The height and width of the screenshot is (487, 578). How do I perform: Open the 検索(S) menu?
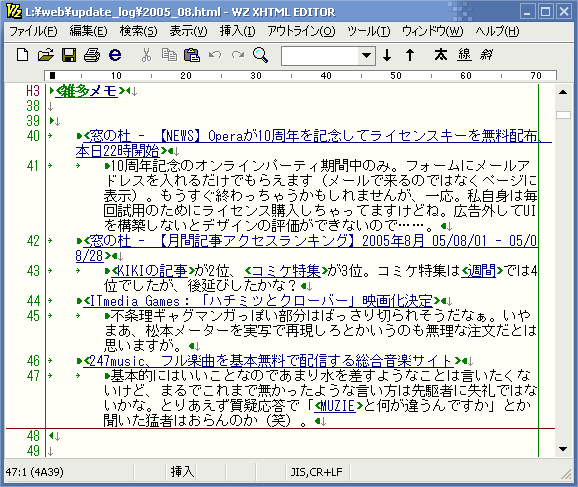[138, 31]
